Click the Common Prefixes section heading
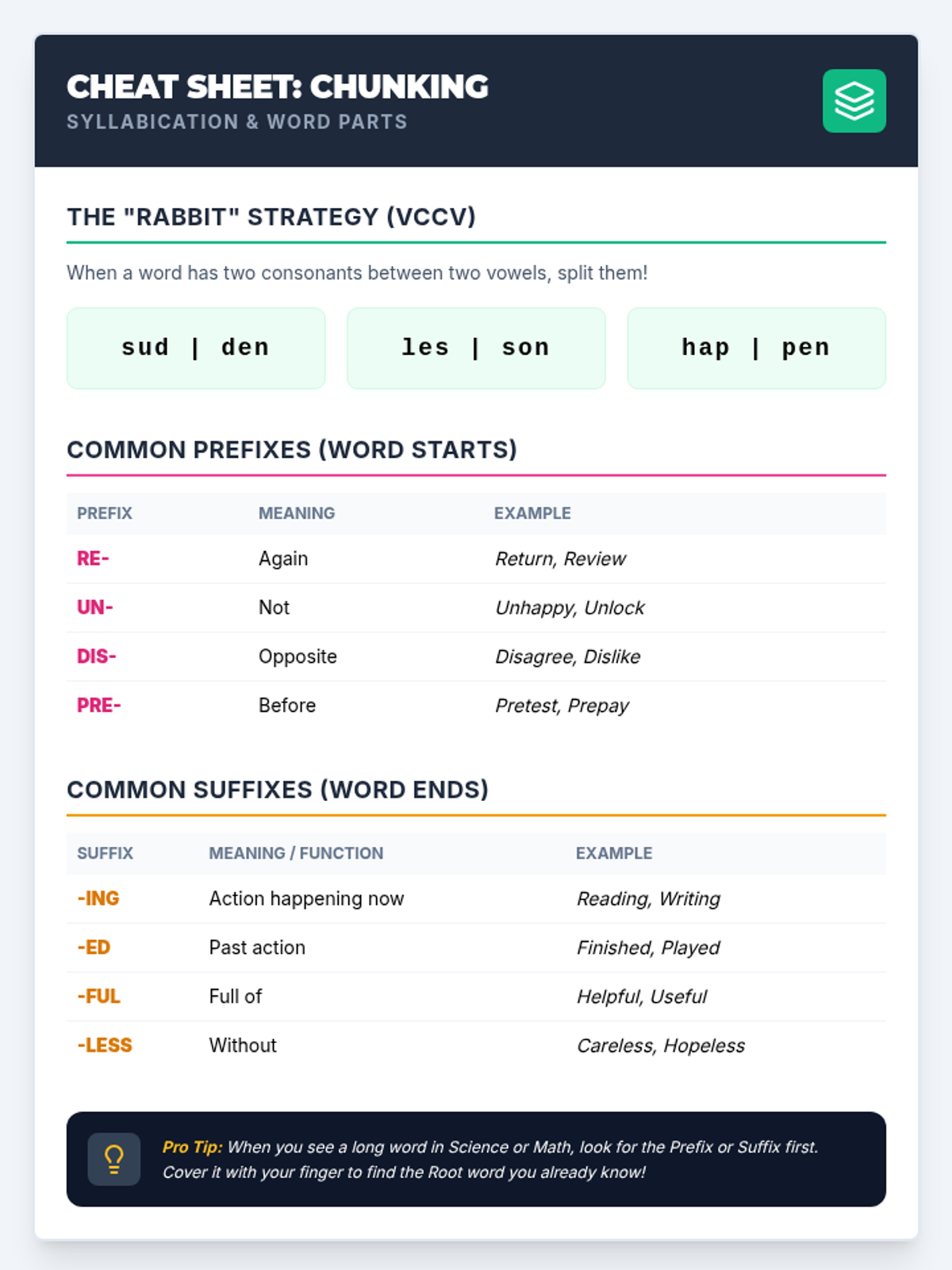 click(292, 450)
